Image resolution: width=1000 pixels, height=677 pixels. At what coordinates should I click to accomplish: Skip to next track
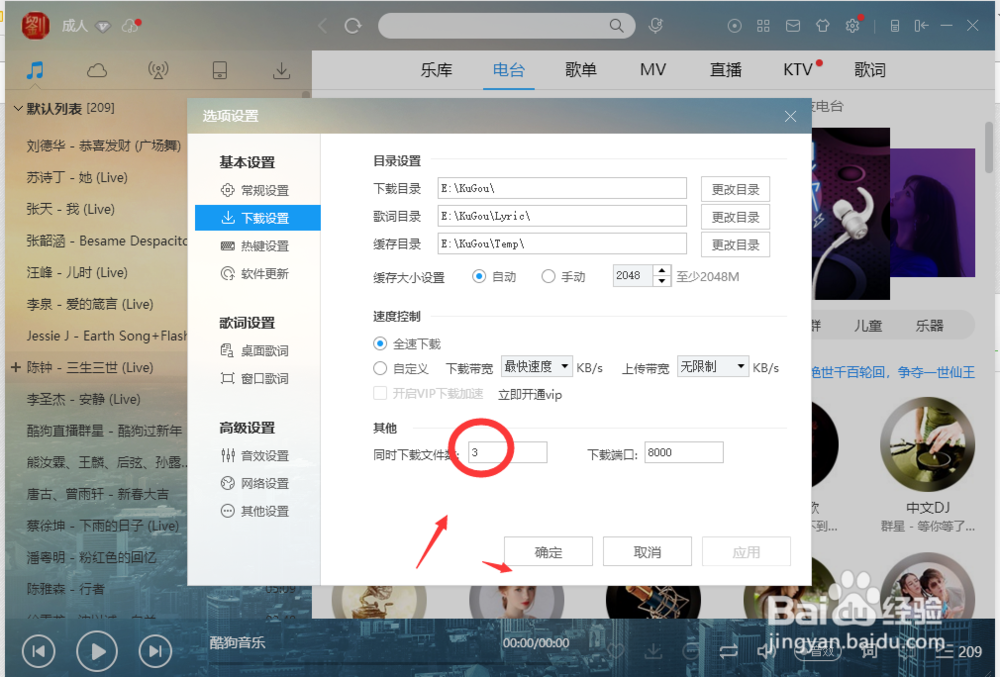155,651
